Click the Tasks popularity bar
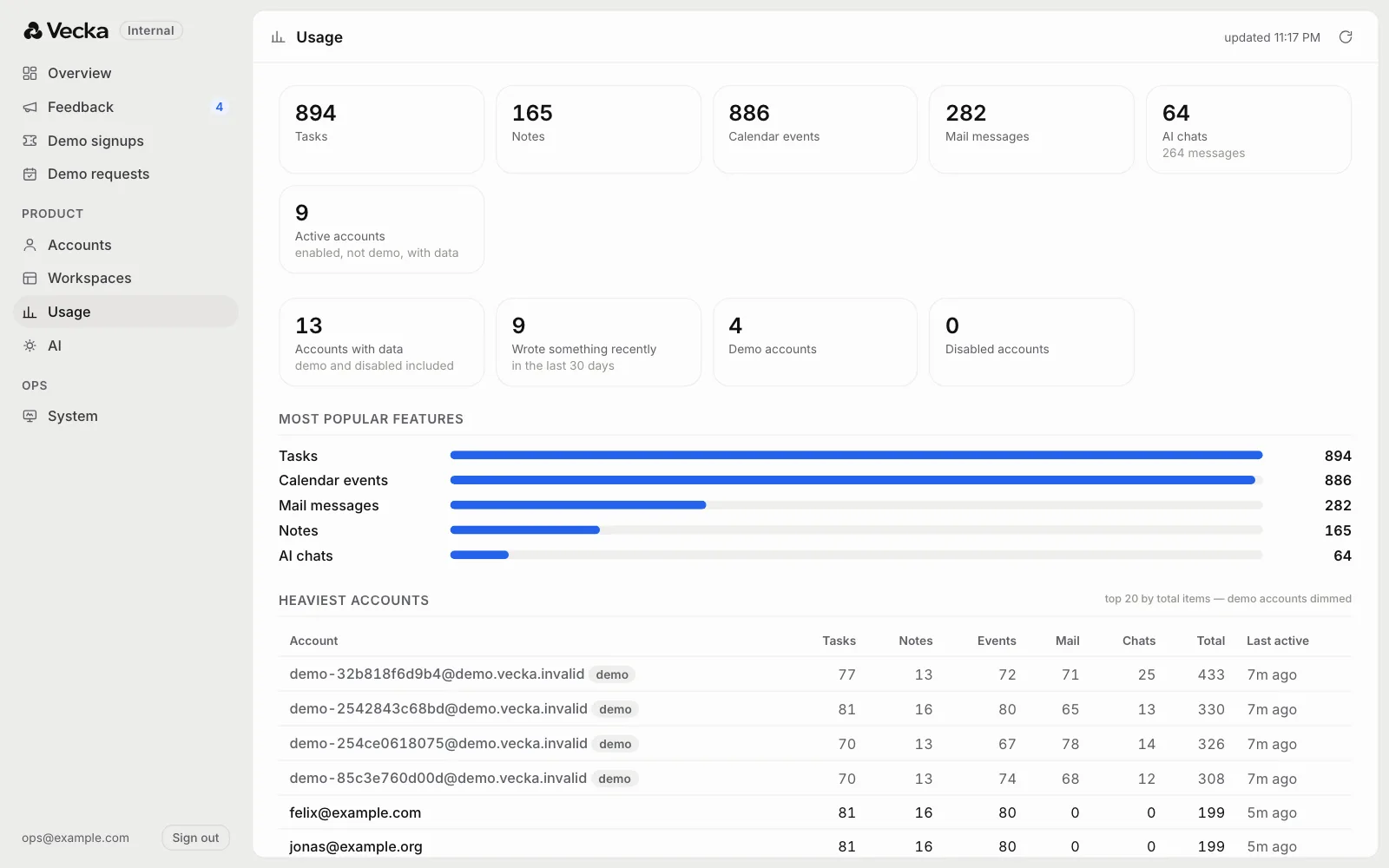Image resolution: width=1389 pixels, height=868 pixels. coord(856,455)
